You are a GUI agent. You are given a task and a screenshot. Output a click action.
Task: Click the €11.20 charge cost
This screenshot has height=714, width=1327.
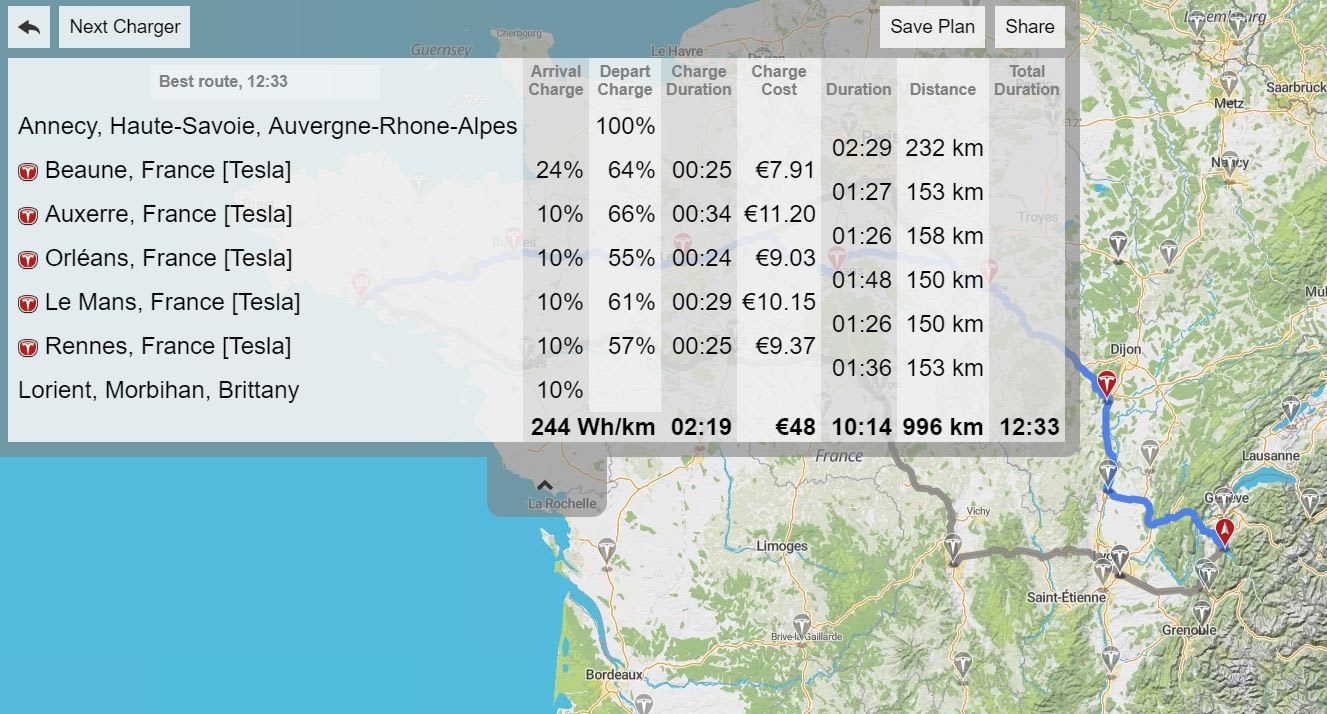click(x=780, y=214)
